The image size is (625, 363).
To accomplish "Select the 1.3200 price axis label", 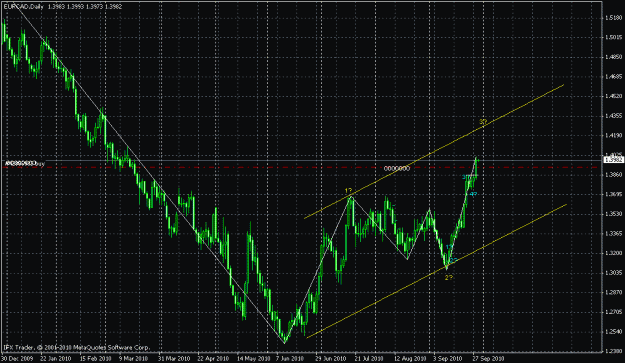I will pyautogui.click(x=613, y=253).
